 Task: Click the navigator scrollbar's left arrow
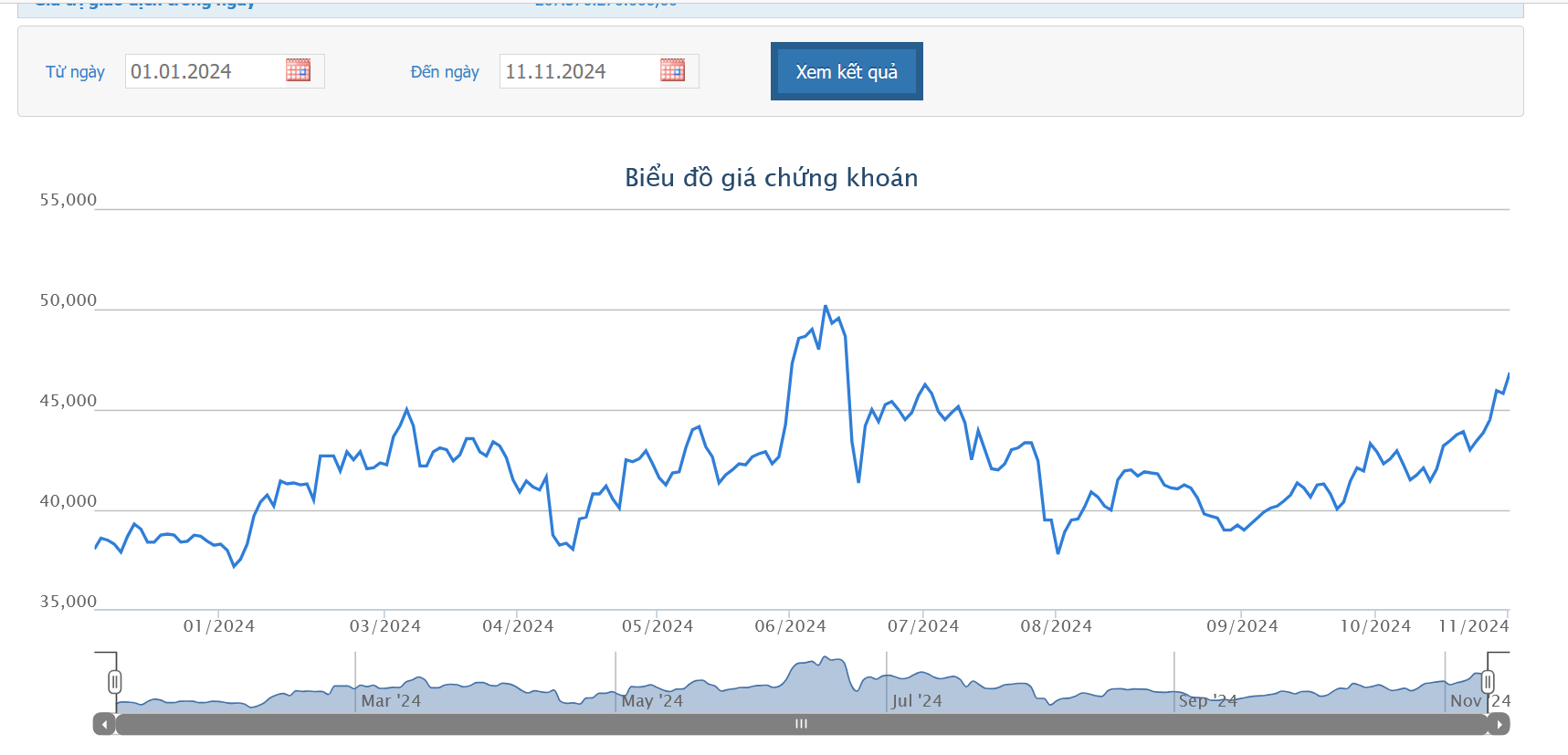coord(104,725)
